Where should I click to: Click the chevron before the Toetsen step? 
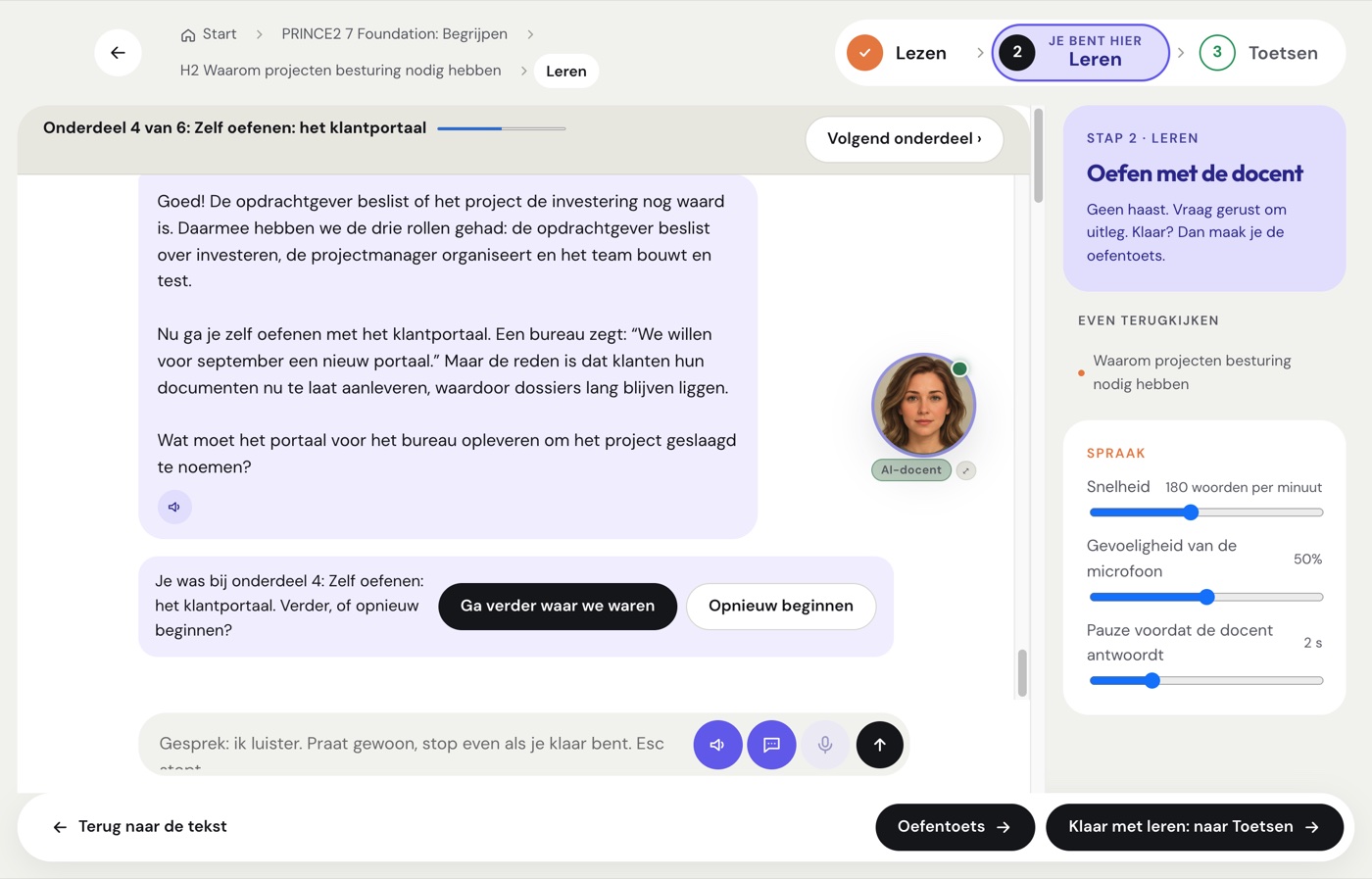tap(1181, 53)
